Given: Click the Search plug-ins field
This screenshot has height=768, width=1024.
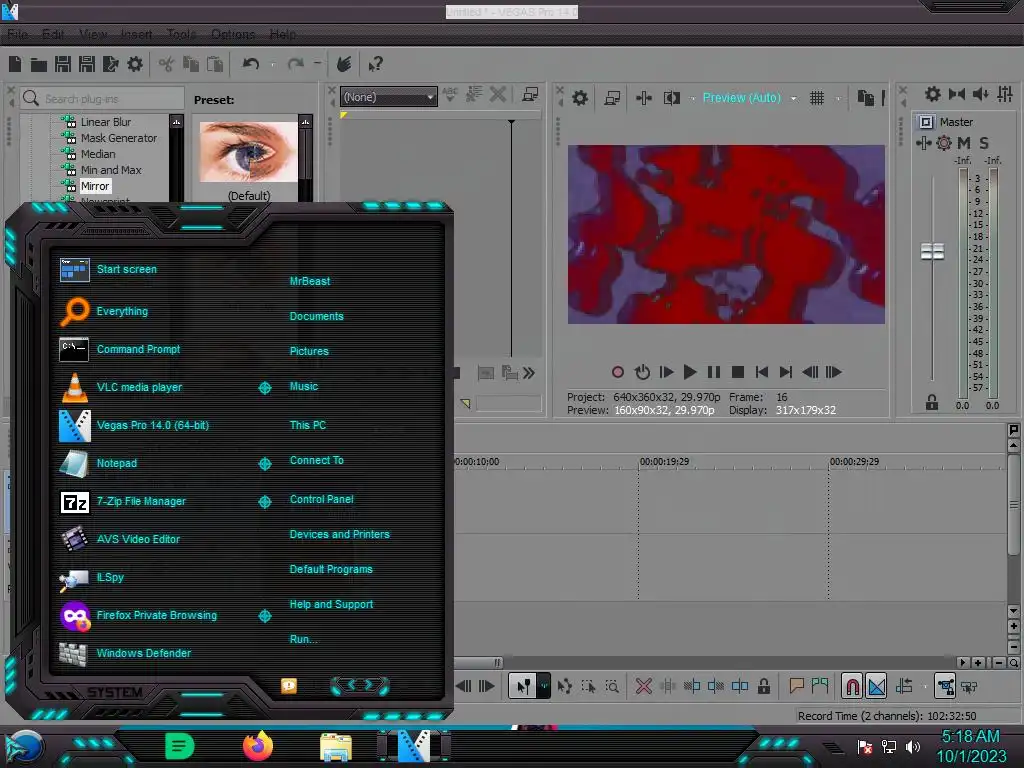Looking at the screenshot, I should point(103,99).
